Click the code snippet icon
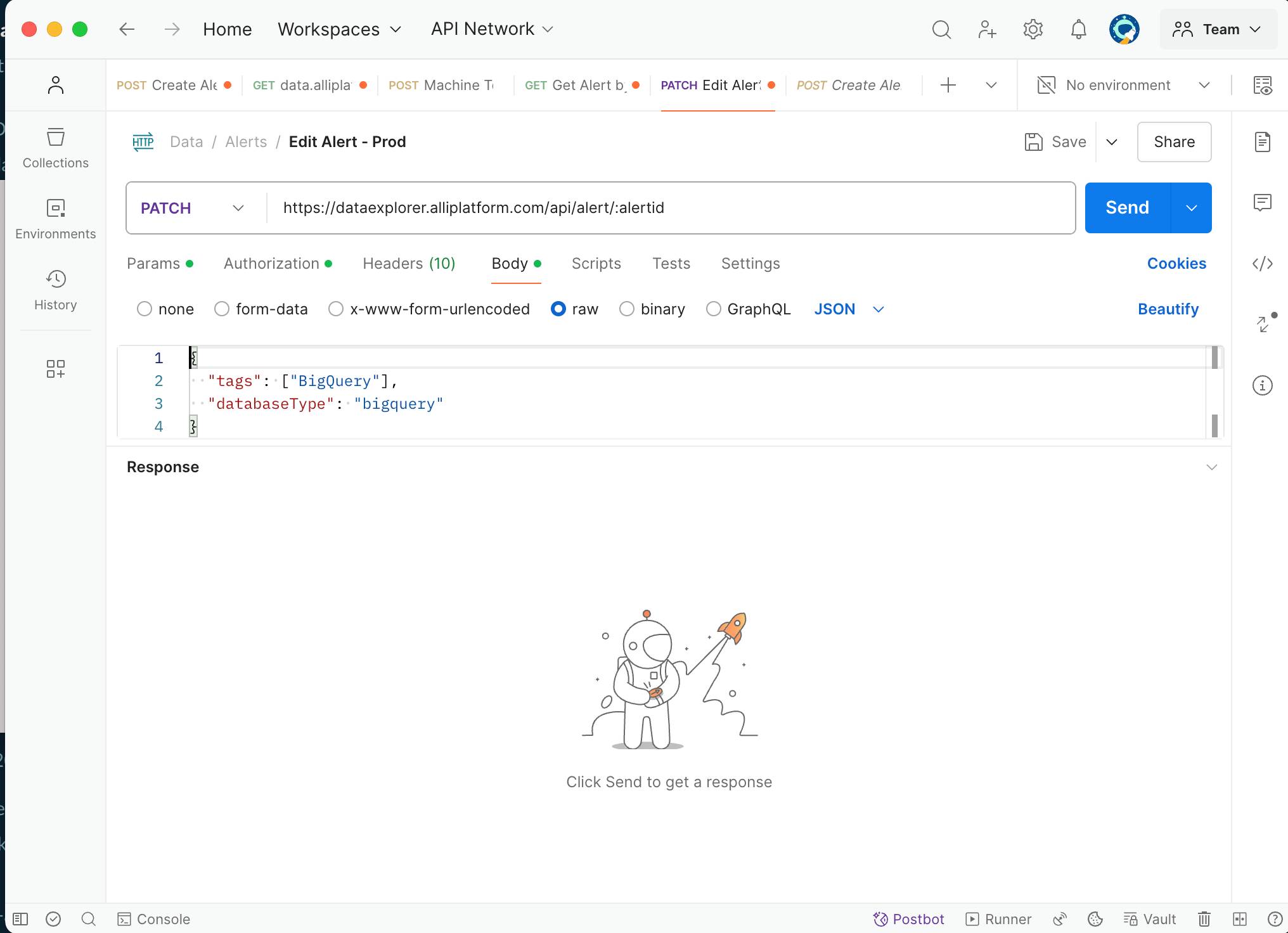This screenshot has width=1288, height=933. tap(1262, 264)
